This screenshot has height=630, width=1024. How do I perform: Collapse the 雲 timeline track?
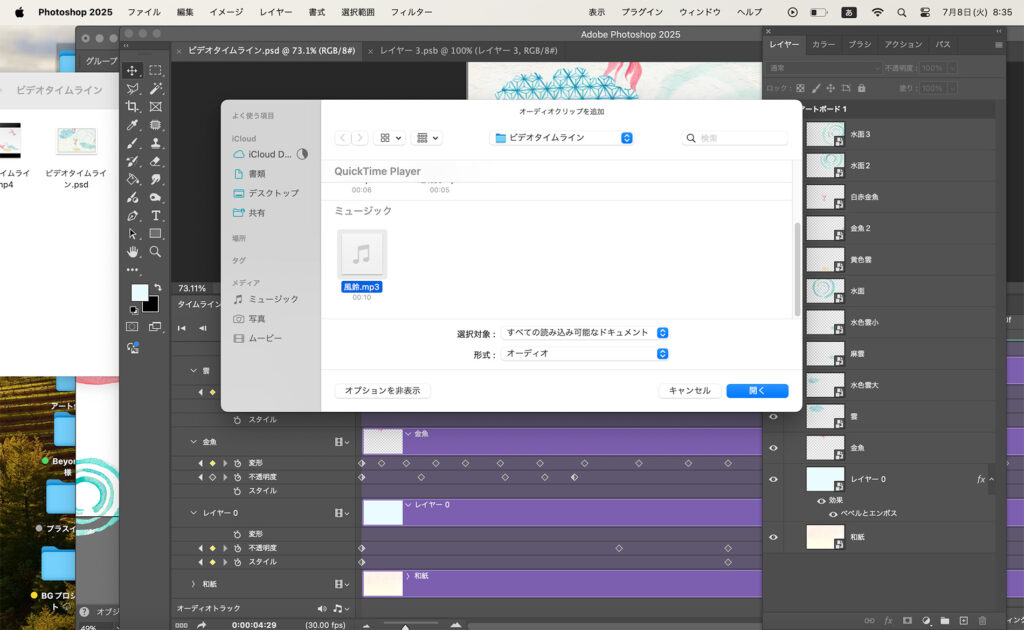point(193,371)
